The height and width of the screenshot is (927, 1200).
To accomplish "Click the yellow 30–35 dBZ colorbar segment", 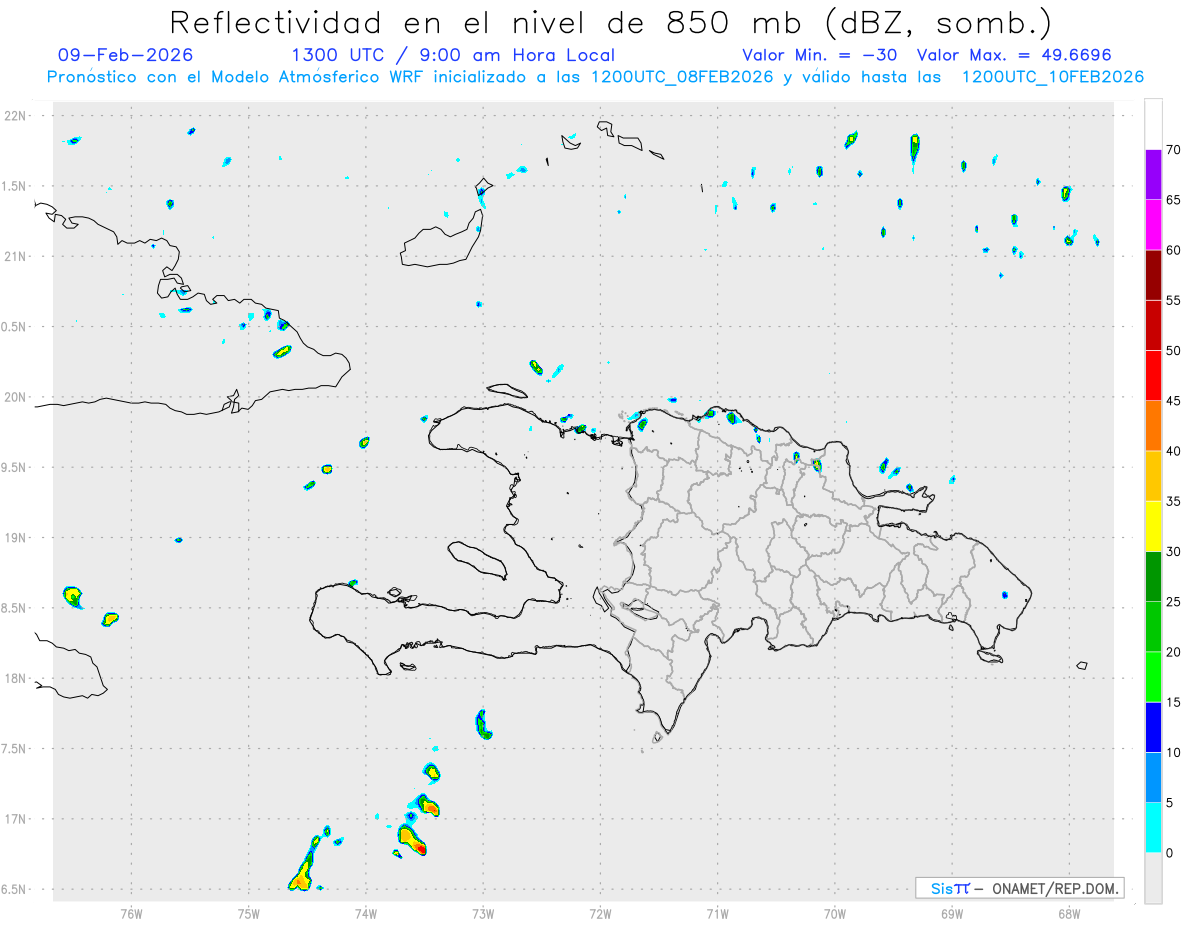I will coord(1153,526).
